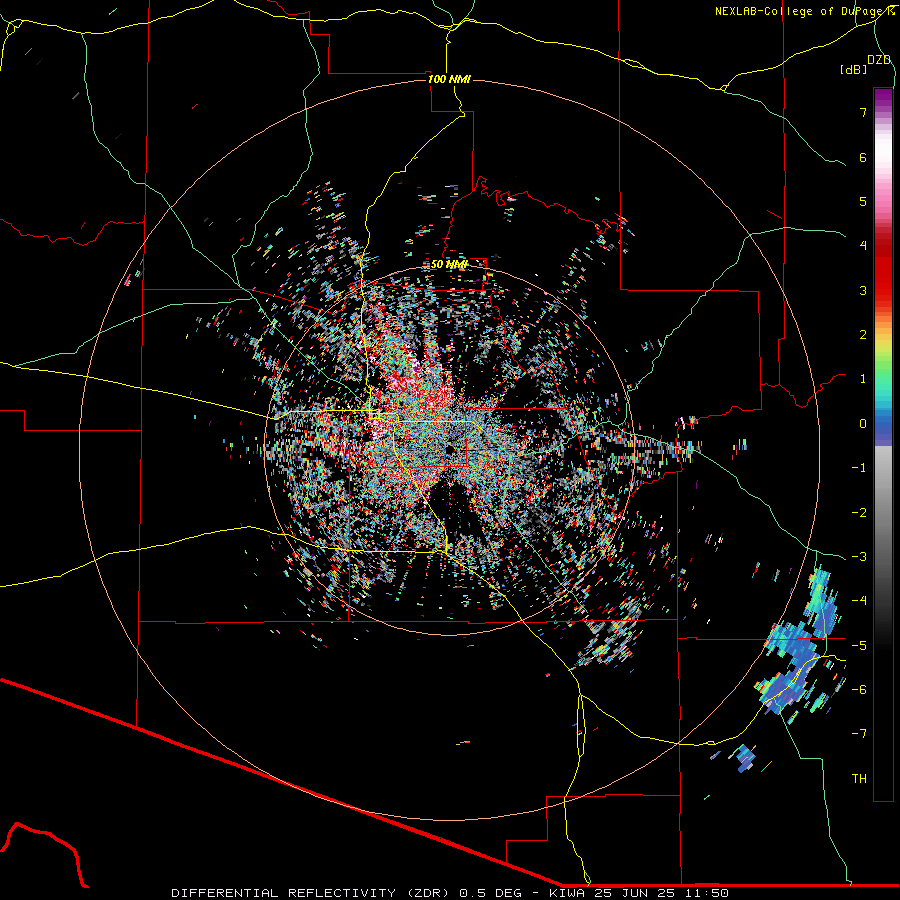Click the "-3" tick on color scale
The image size is (900, 900).
pos(859,557)
